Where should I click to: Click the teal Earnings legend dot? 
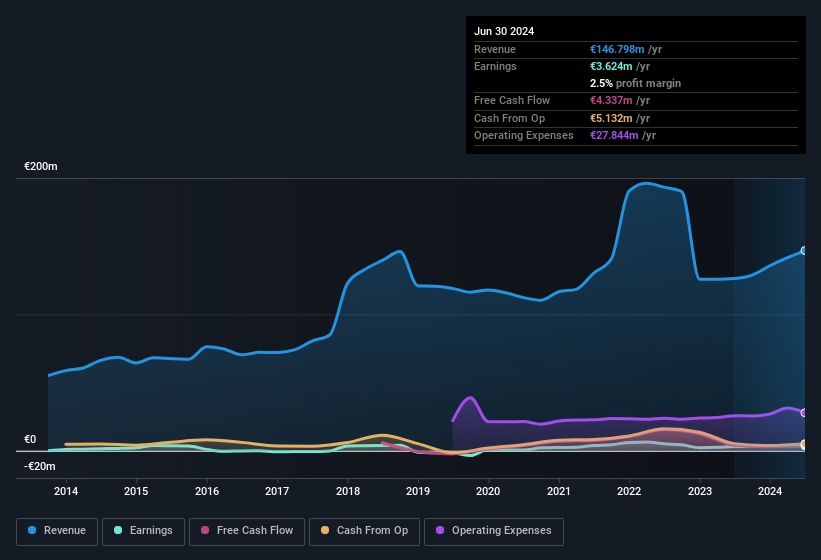click(117, 530)
